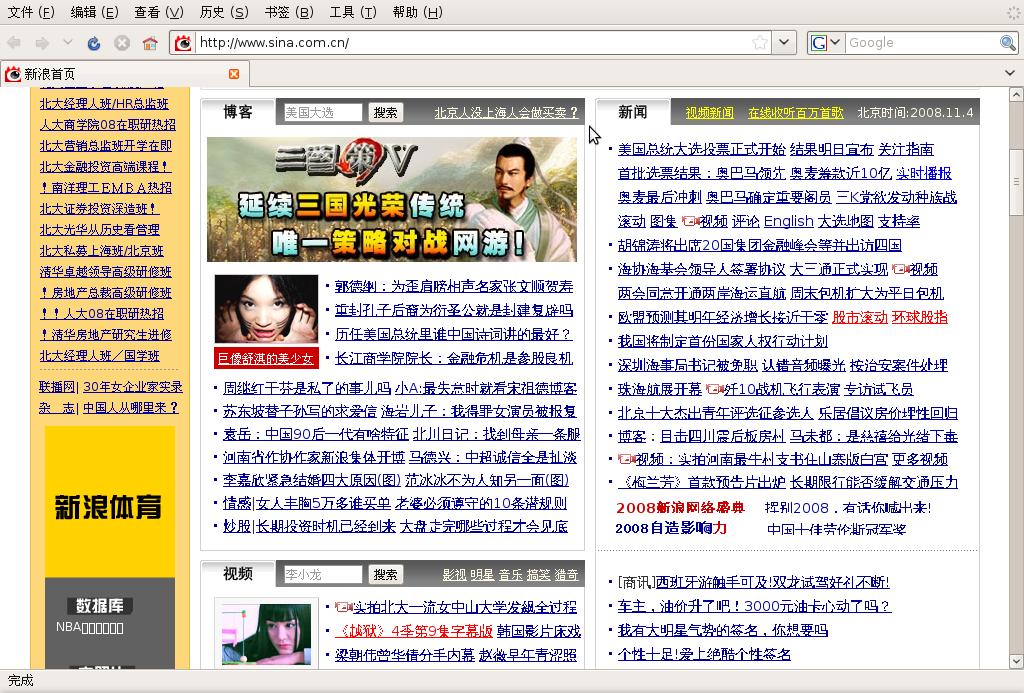Viewport: 1024px width, 693px height.
Task: Click the Stop loading icon
Action: click(x=122, y=43)
